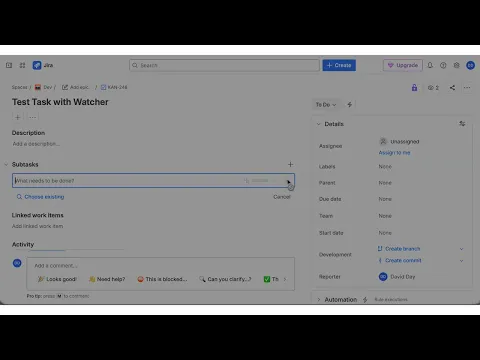Image resolution: width=480 pixels, height=360 pixels.
Task: Expand the Create commit dropdown arrow
Action: coord(462,261)
